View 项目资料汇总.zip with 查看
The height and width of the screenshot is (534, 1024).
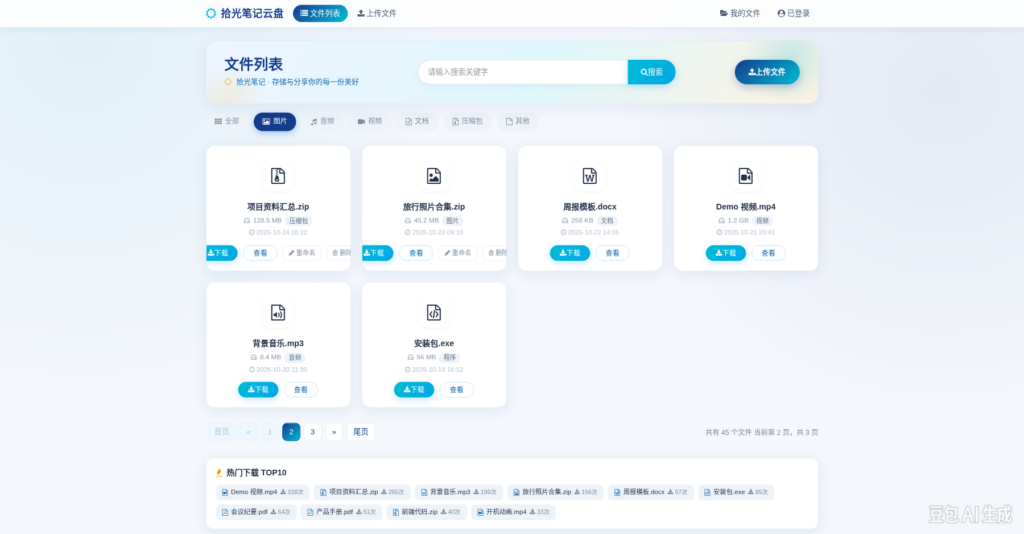(260, 253)
